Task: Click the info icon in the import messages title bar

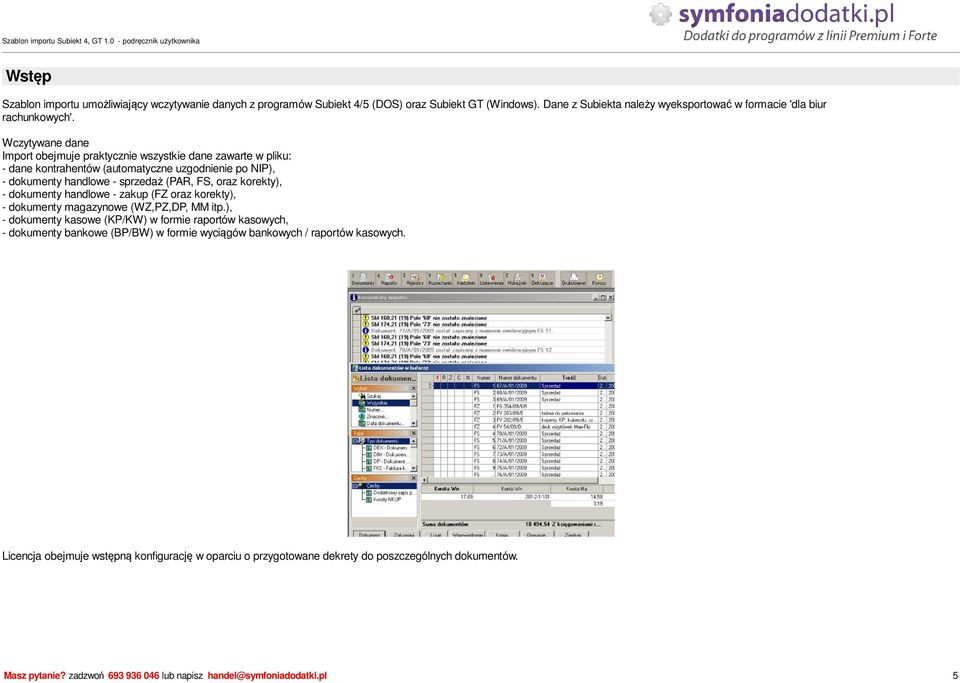Action: [354, 297]
